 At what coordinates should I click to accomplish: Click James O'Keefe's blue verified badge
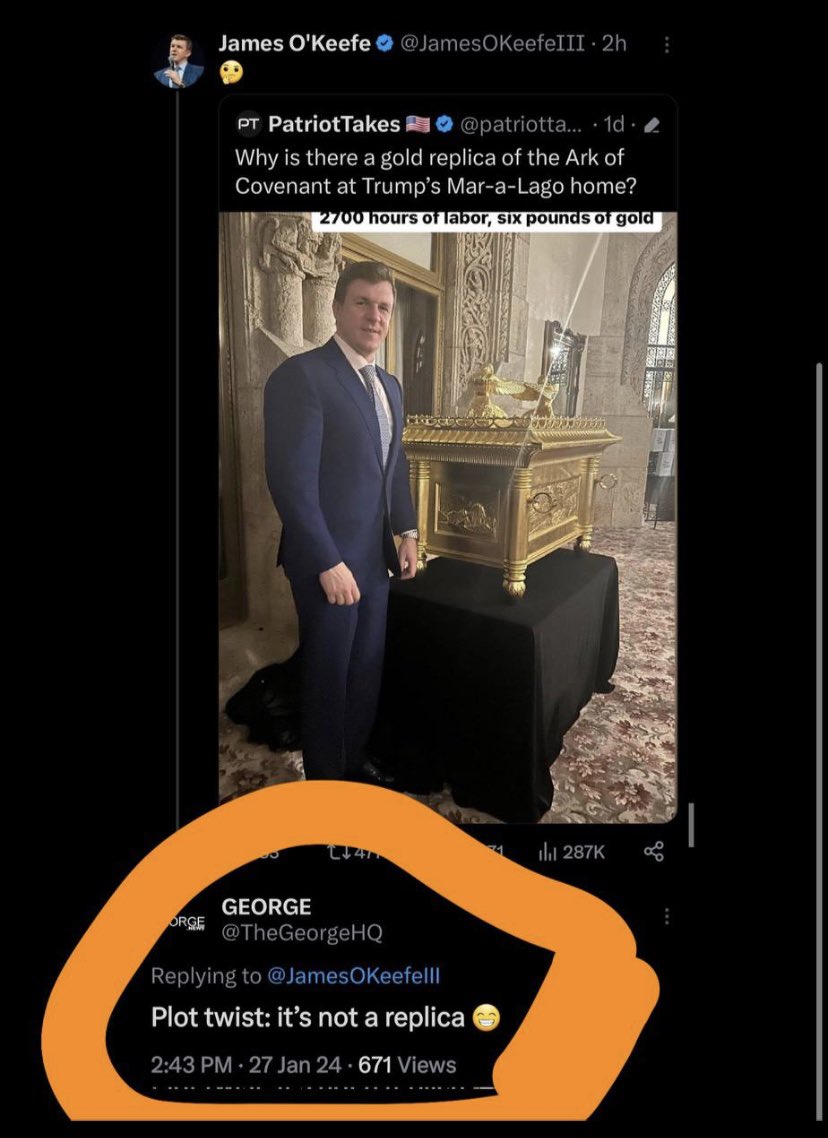pyautogui.click(x=385, y=44)
